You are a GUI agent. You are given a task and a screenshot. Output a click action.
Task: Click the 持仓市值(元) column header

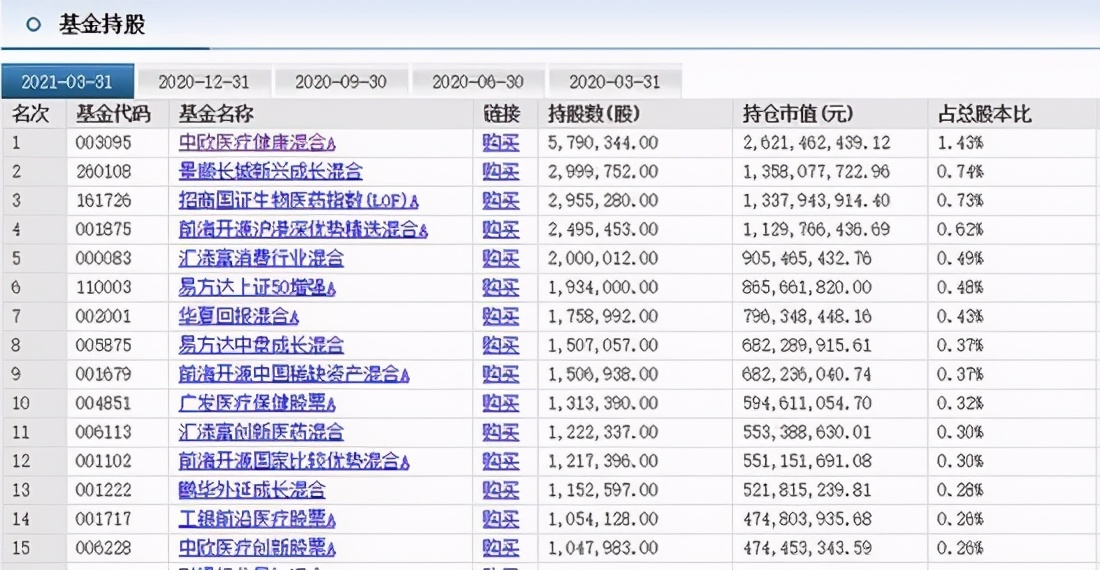point(798,114)
